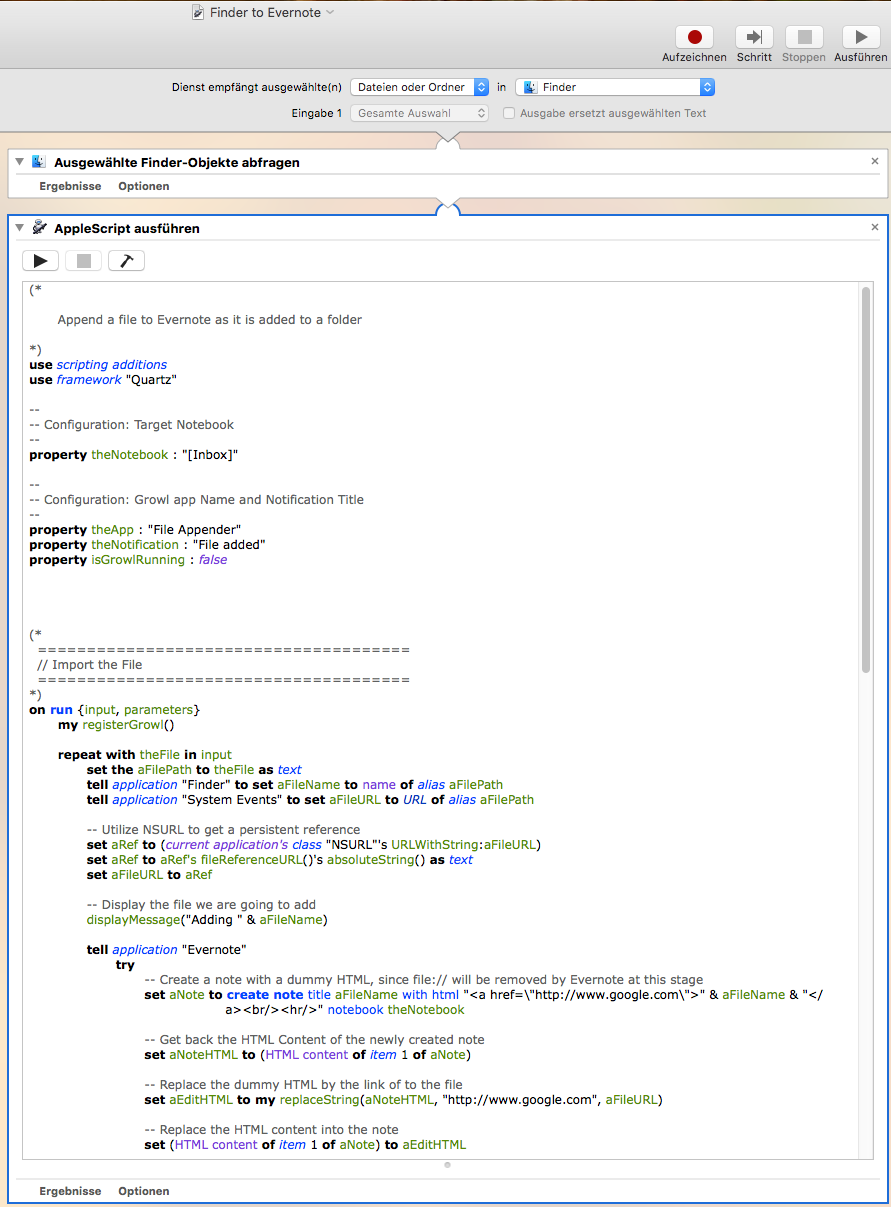Image resolution: width=891 pixels, height=1207 pixels.
Task: Open the Gesamte Auswahl dropdown
Action: (x=419, y=113)
